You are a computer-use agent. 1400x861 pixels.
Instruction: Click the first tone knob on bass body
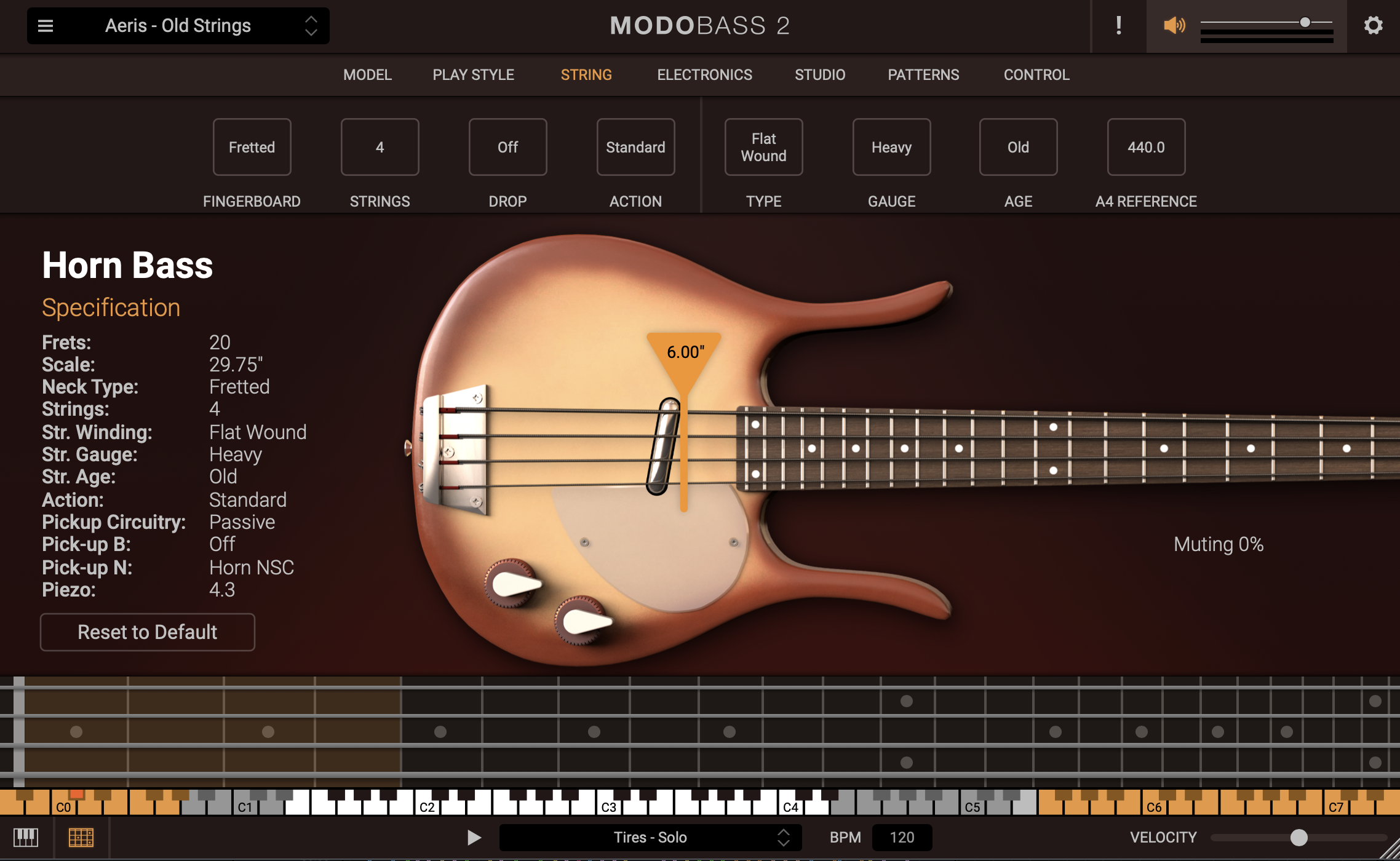[512, 583]
